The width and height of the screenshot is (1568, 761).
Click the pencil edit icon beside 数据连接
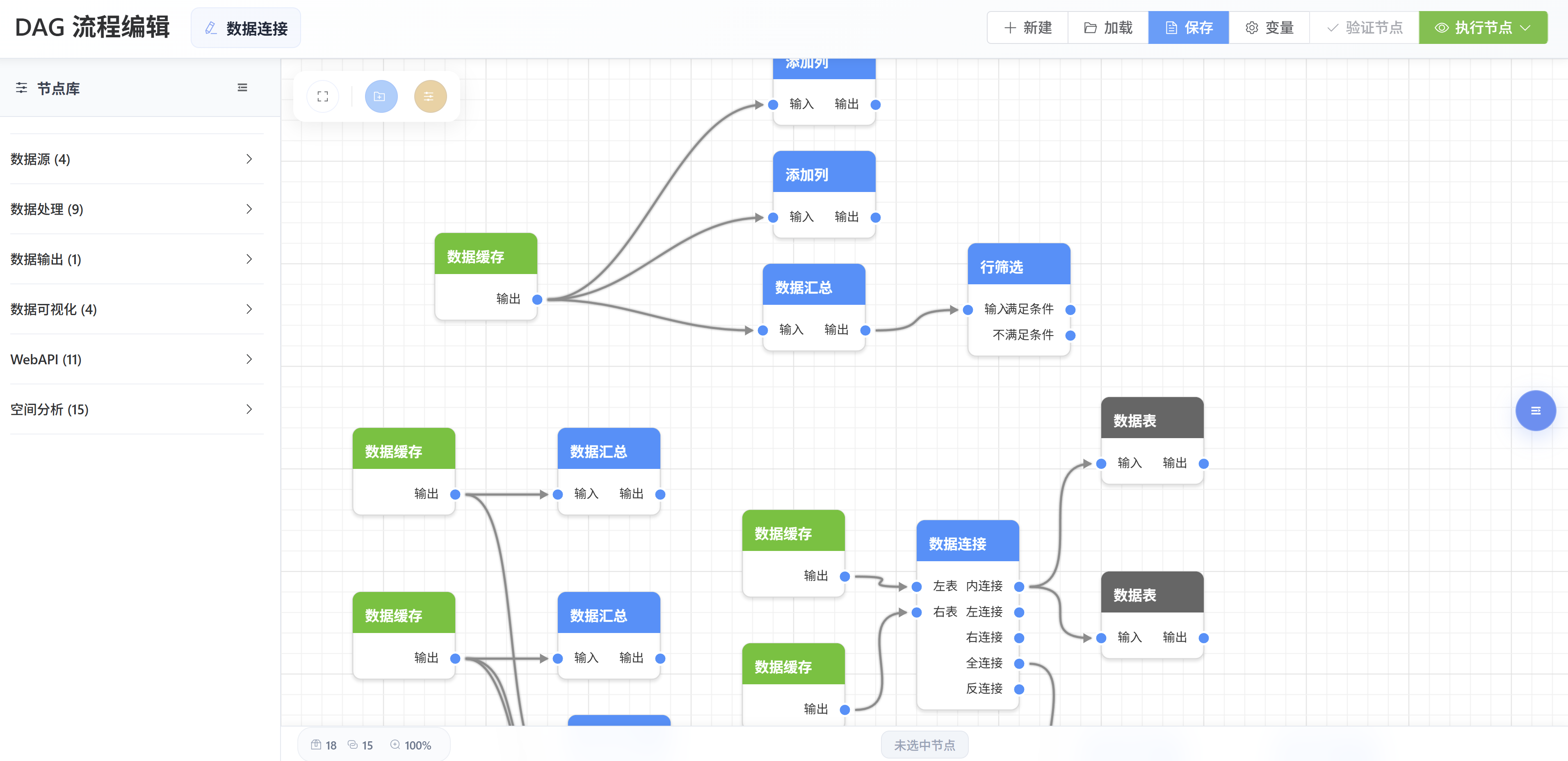pyautogui.click(x=210, y=28)
